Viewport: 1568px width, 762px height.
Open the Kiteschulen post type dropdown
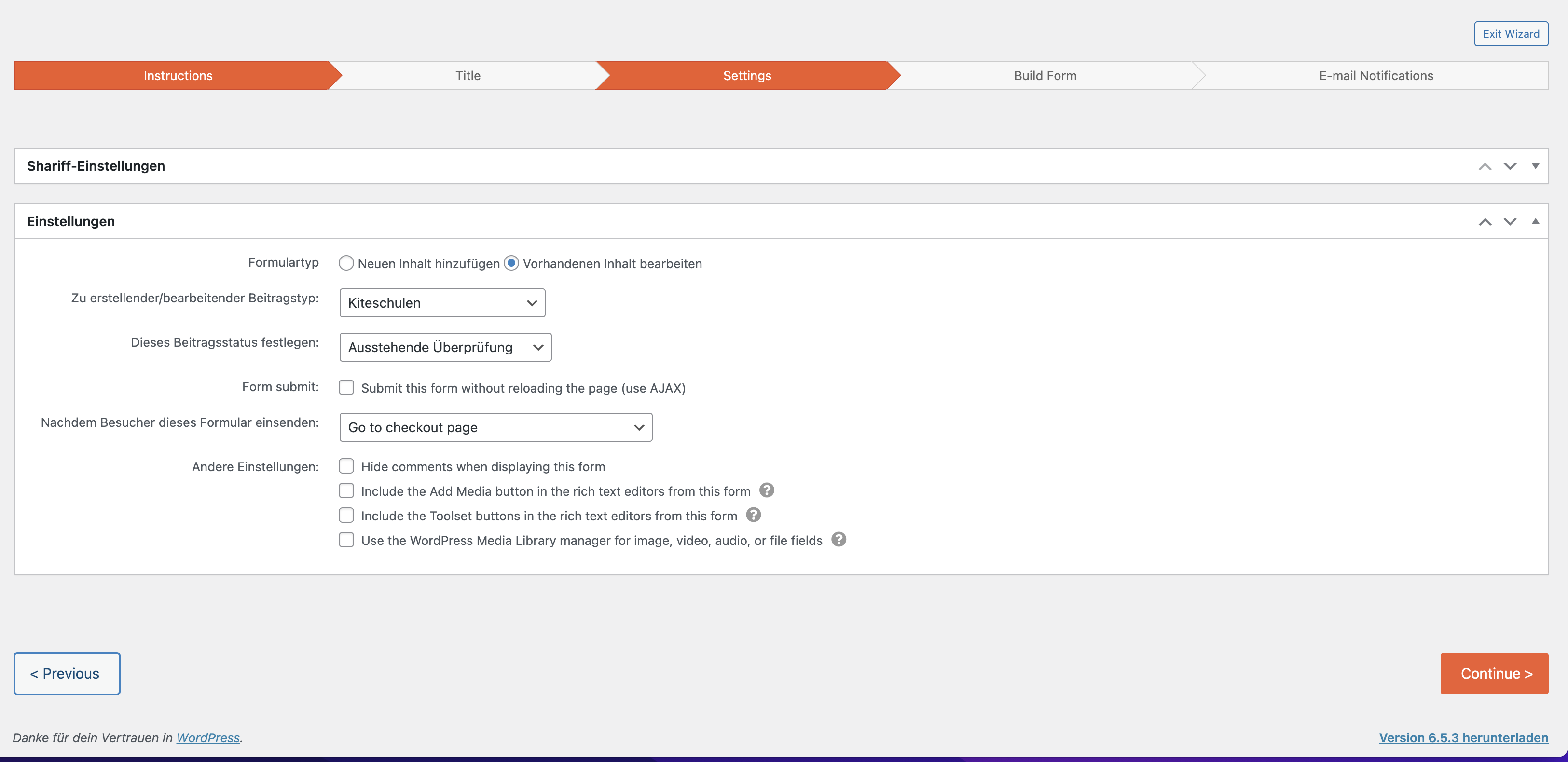click(442, 303)
